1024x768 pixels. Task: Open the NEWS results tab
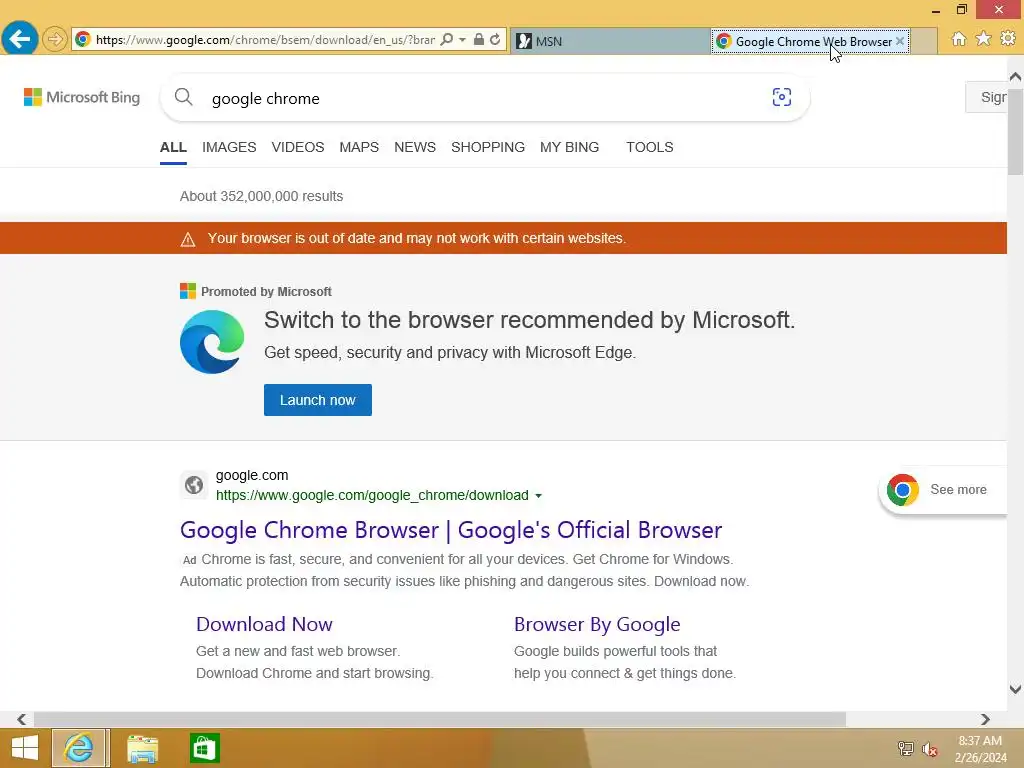(415, 148)
